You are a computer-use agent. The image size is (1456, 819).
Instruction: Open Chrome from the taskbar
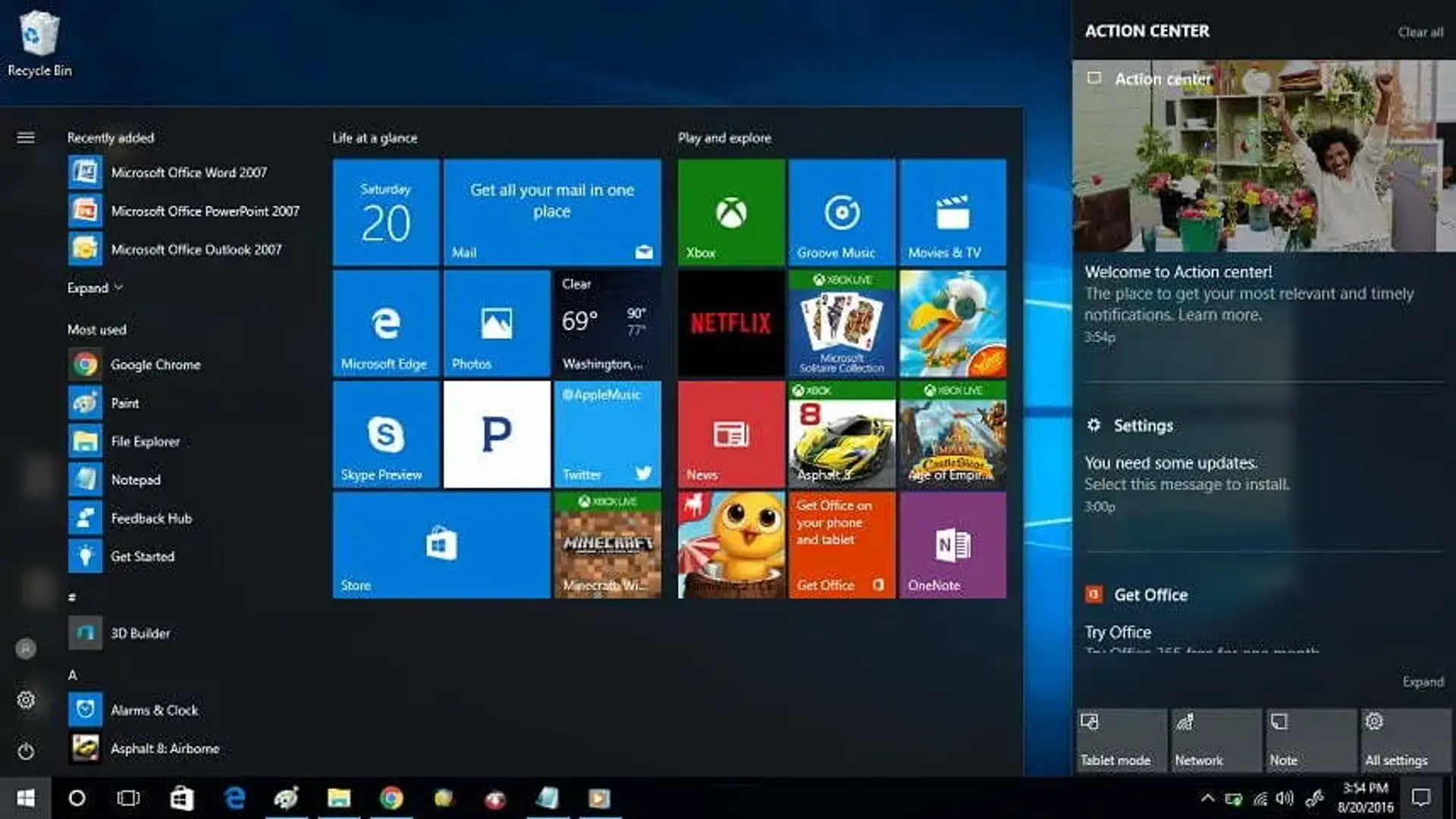click(391, 798)
